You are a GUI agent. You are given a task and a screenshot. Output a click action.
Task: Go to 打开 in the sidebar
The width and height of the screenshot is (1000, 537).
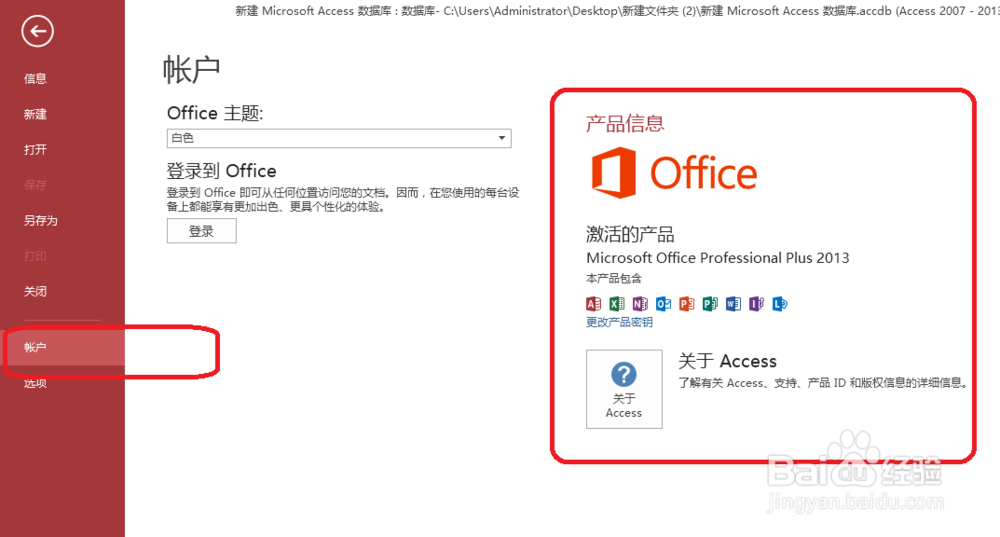[x=36, y=150]
